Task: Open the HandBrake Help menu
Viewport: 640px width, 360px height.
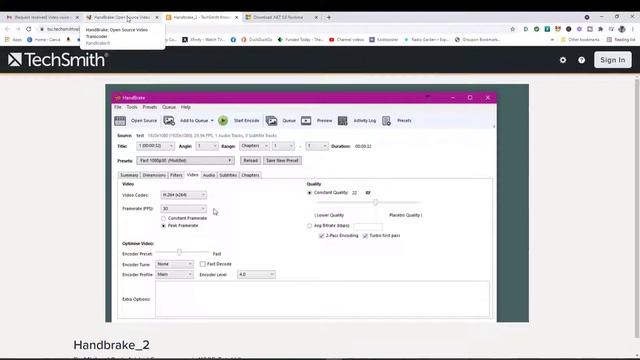Action: [x=186, y=107]
